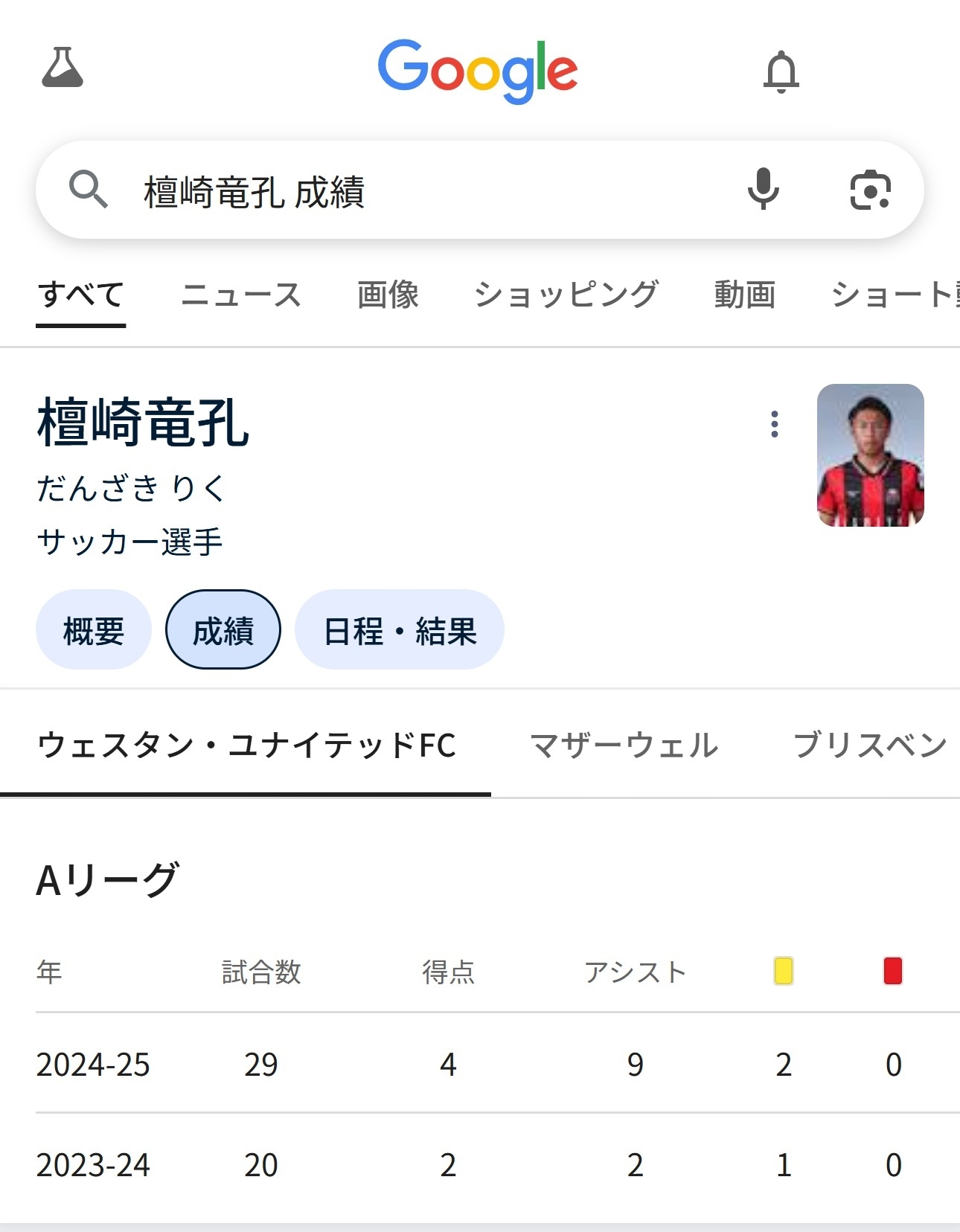The image size is (960, 1232).
Task: Switch to マザーウェル team stats
Action: pos(624,745)
